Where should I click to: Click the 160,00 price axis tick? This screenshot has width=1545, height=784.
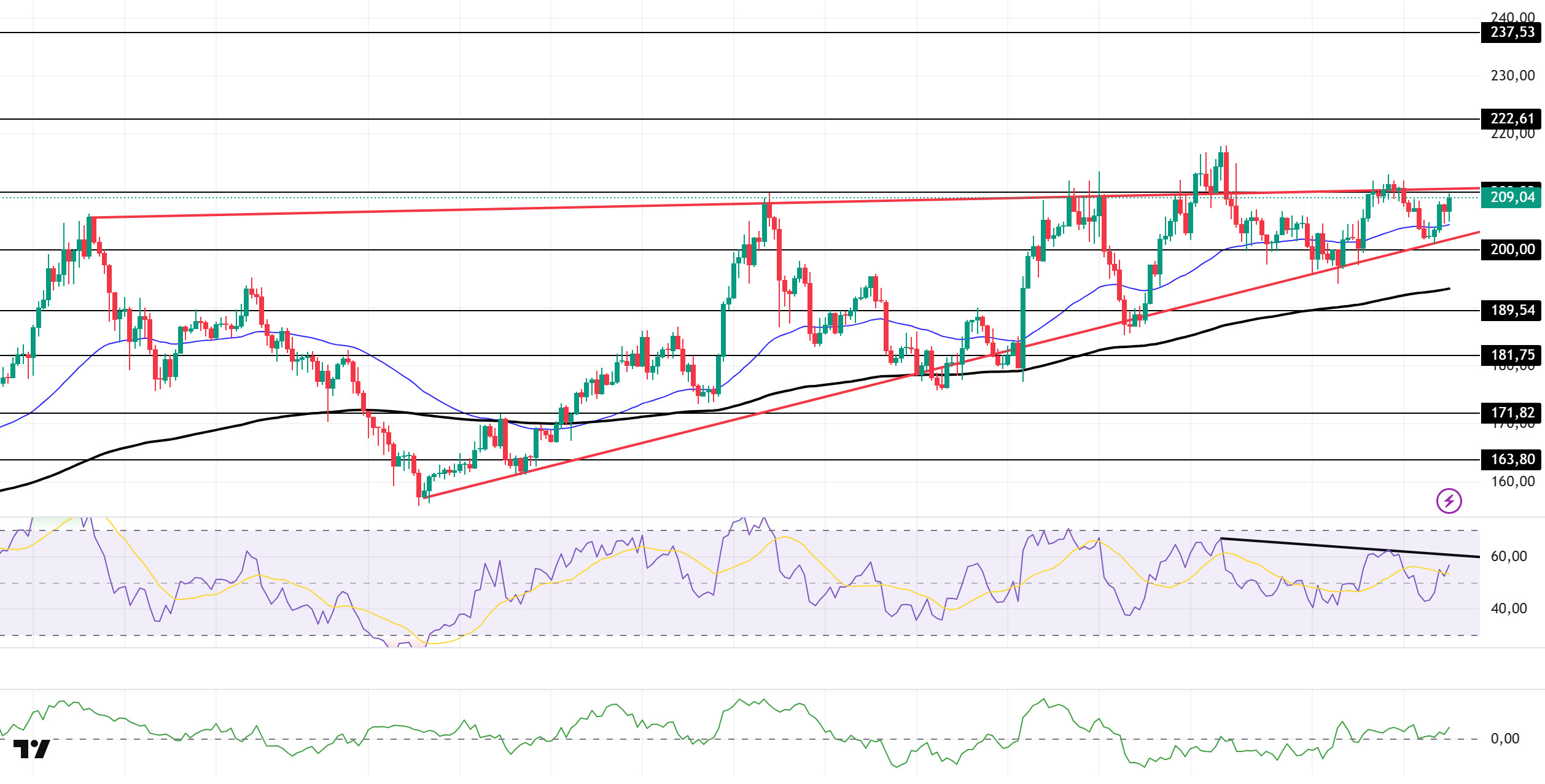click(1512, 481)
